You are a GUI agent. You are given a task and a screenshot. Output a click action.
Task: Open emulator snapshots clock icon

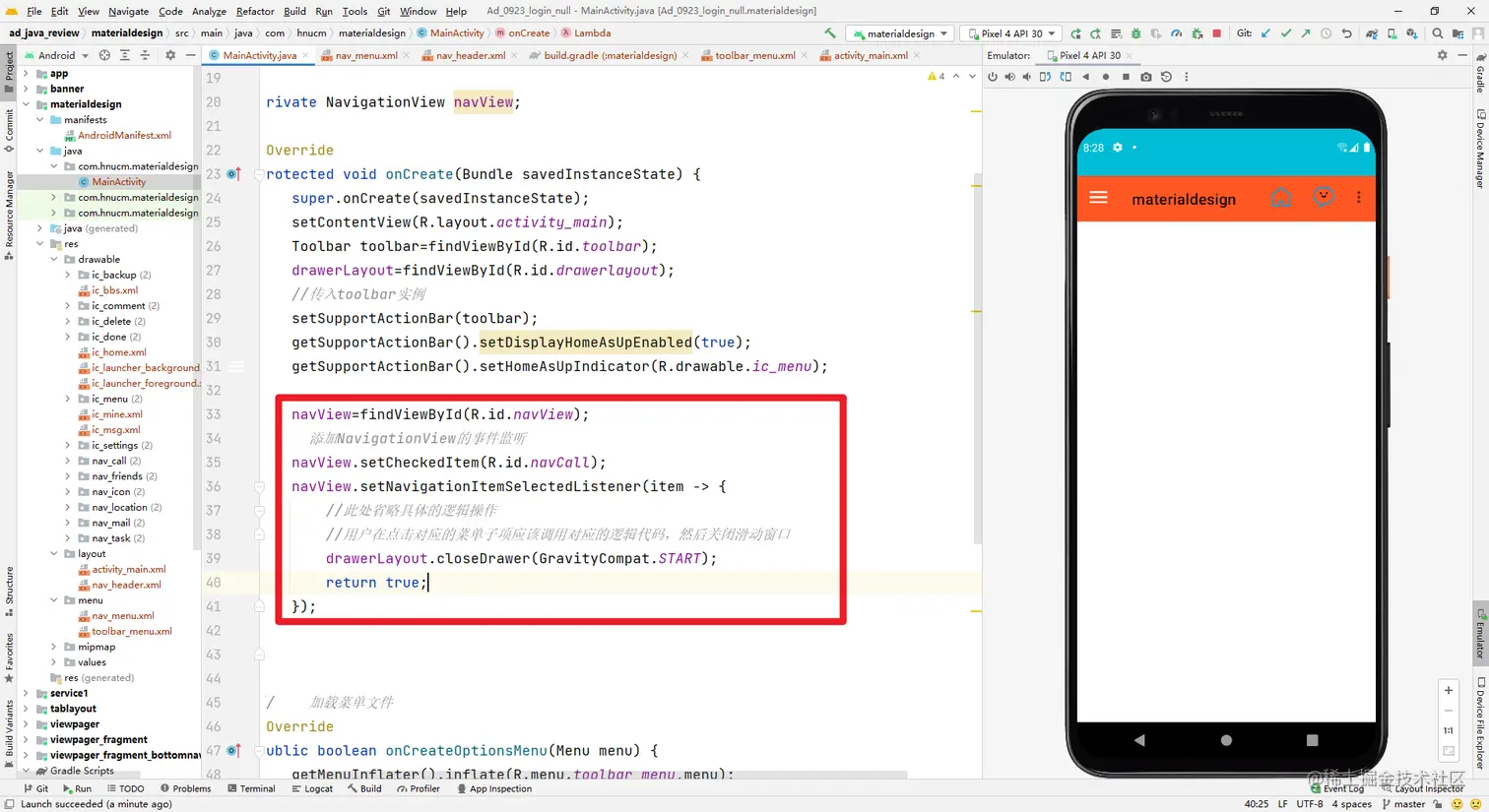coord(1166,77)
